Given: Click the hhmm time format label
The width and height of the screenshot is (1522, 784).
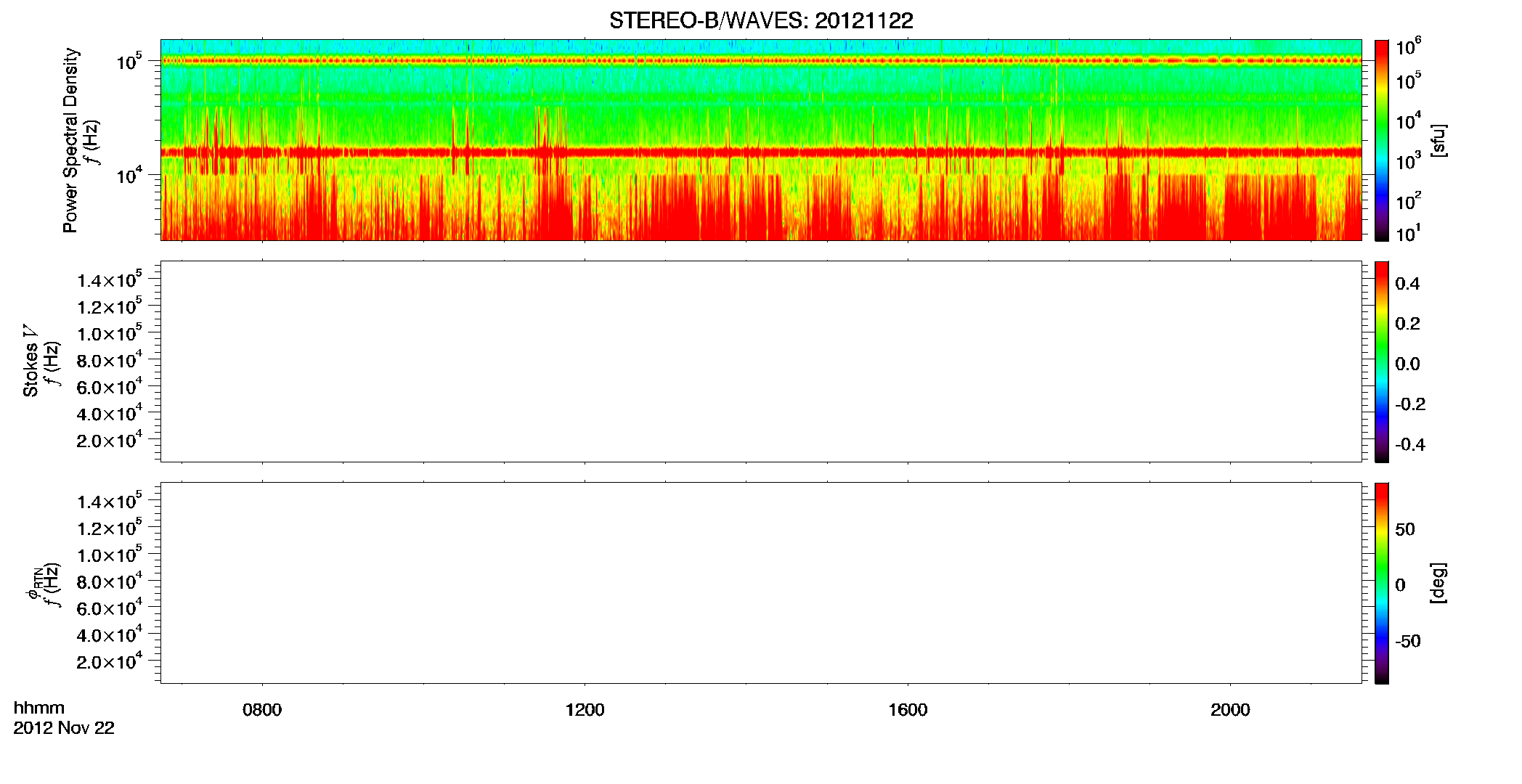Looking at the screenshot, I should click(39, 708).
